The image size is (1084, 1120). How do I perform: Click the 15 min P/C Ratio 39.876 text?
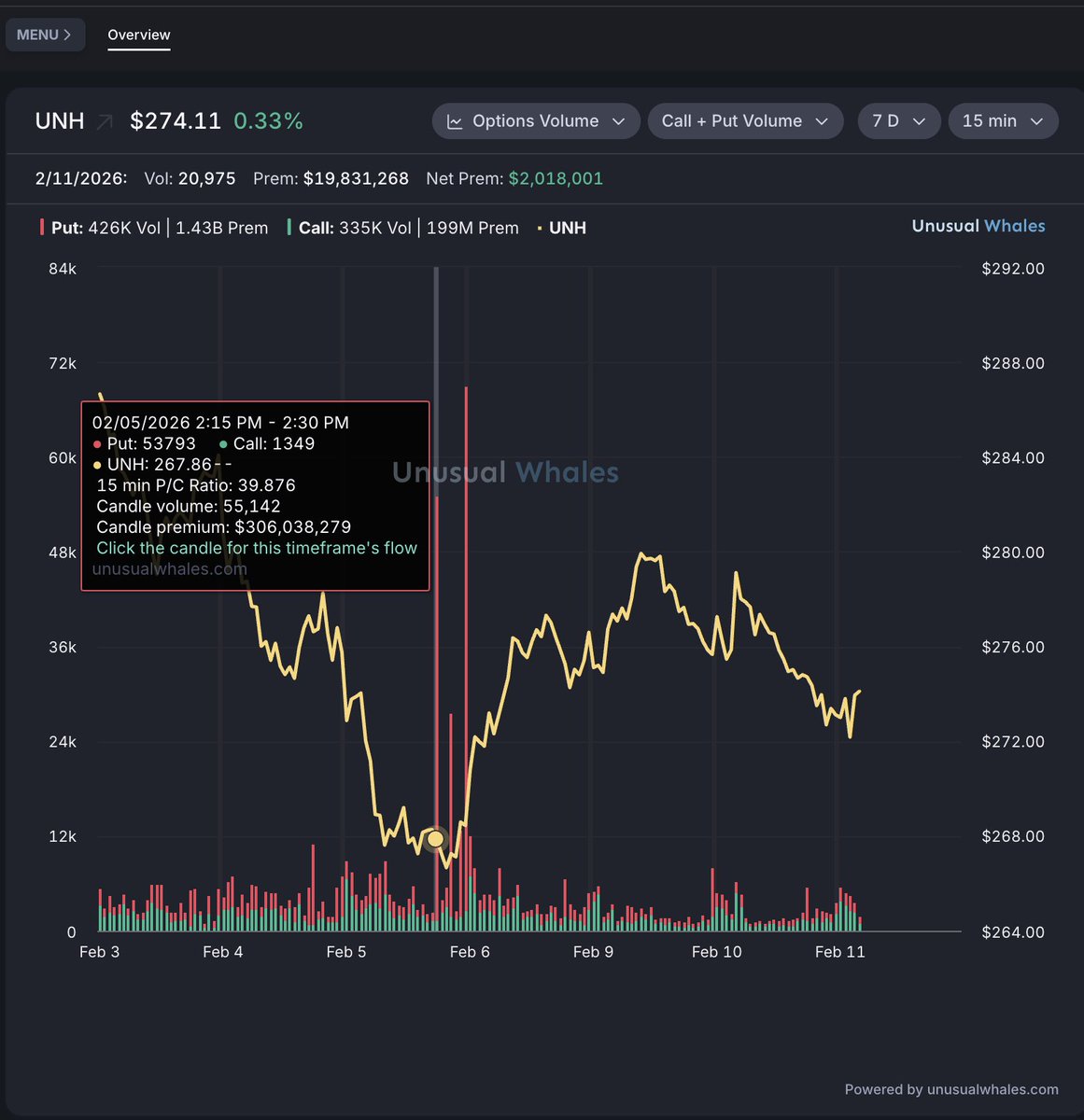coord(196,485)
